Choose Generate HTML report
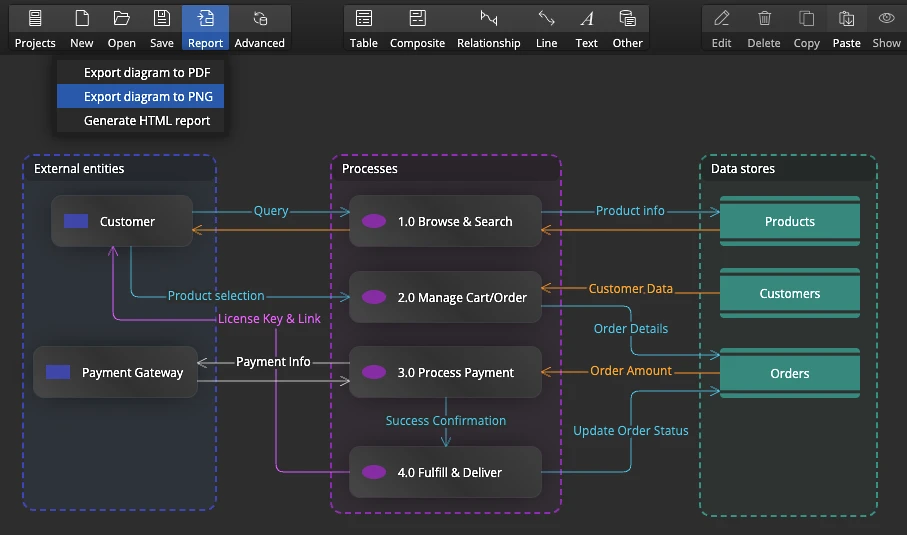The image size is (907, 535). [x=141, y=120]
